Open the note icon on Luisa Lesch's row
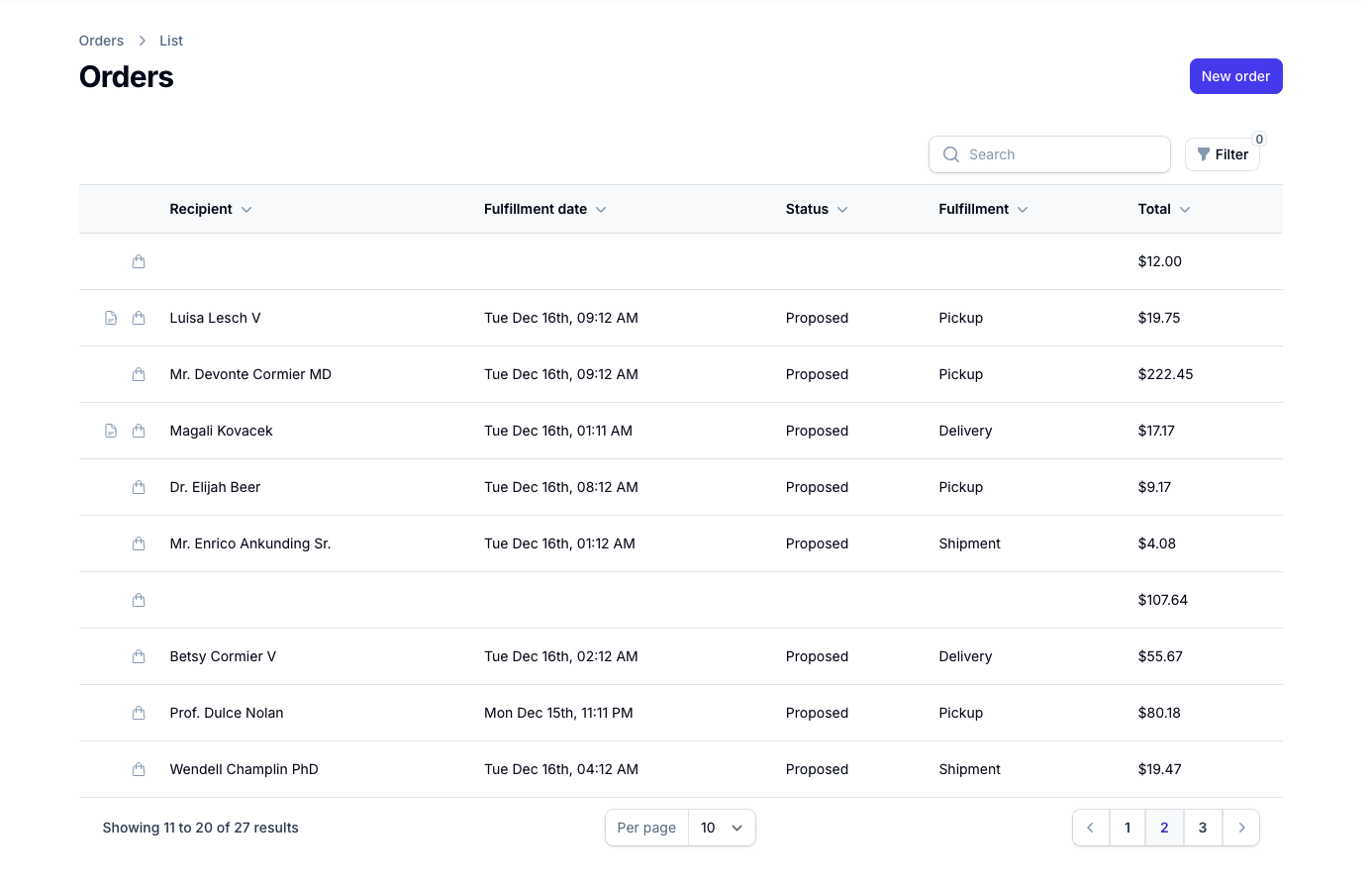Viewport: 1372px width, 884px height. tap(110, 318)
